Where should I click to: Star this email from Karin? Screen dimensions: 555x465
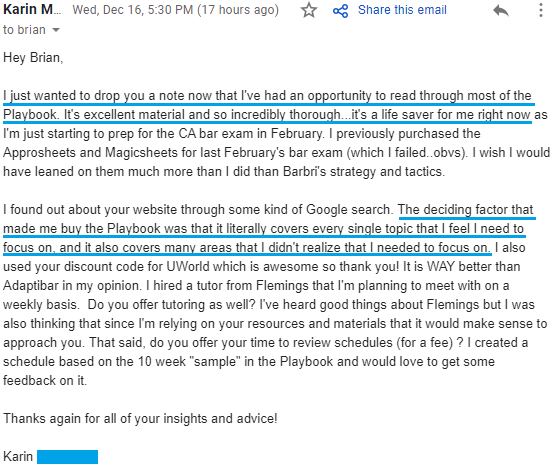pos(309,10)
